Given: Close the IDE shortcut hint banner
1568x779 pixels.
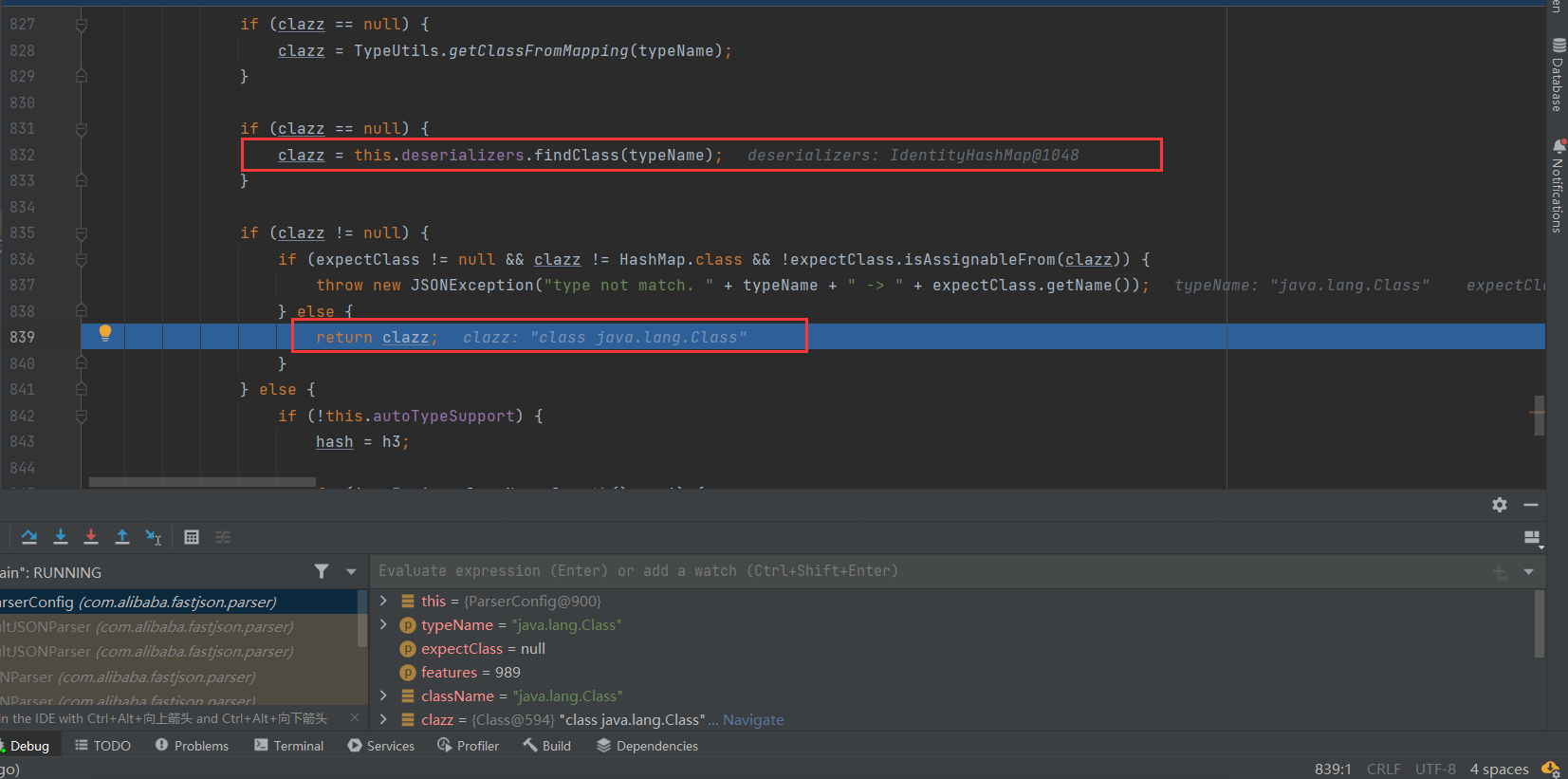Looking at the screenshot, I should (355, 718).
